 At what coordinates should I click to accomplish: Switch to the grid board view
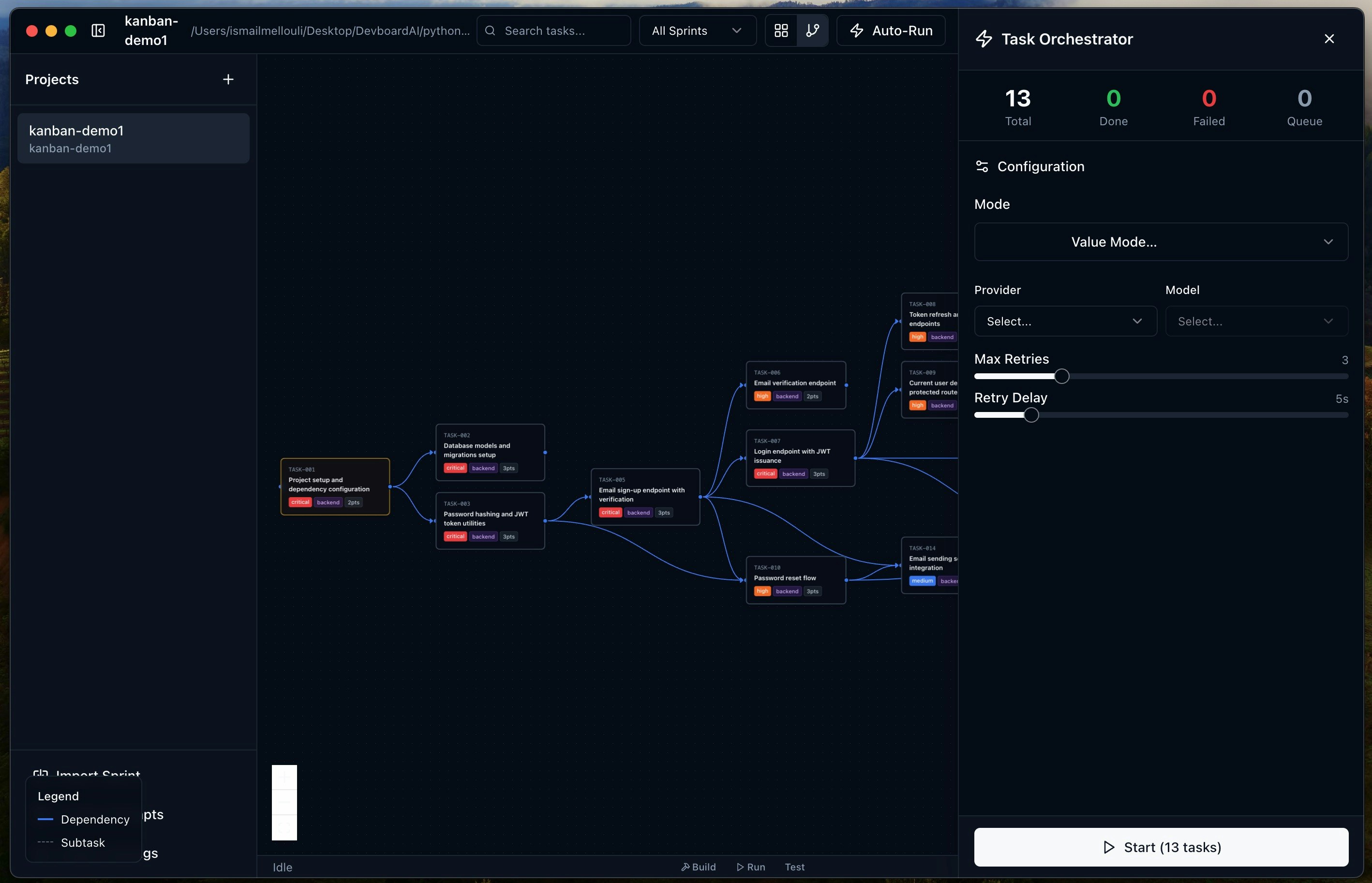tap(781, 30)
